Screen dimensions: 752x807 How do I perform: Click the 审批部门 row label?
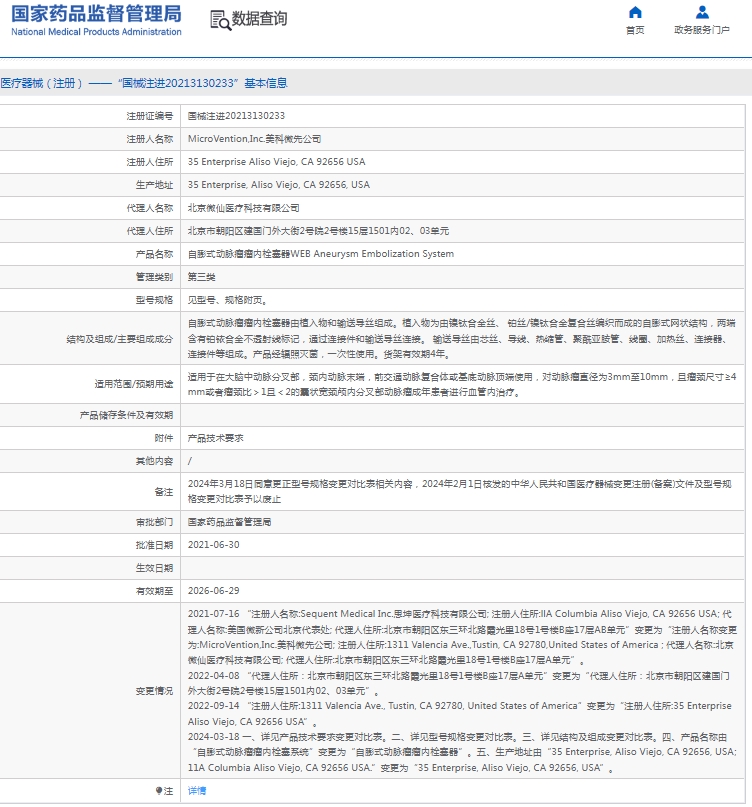(x=154, y=522)
